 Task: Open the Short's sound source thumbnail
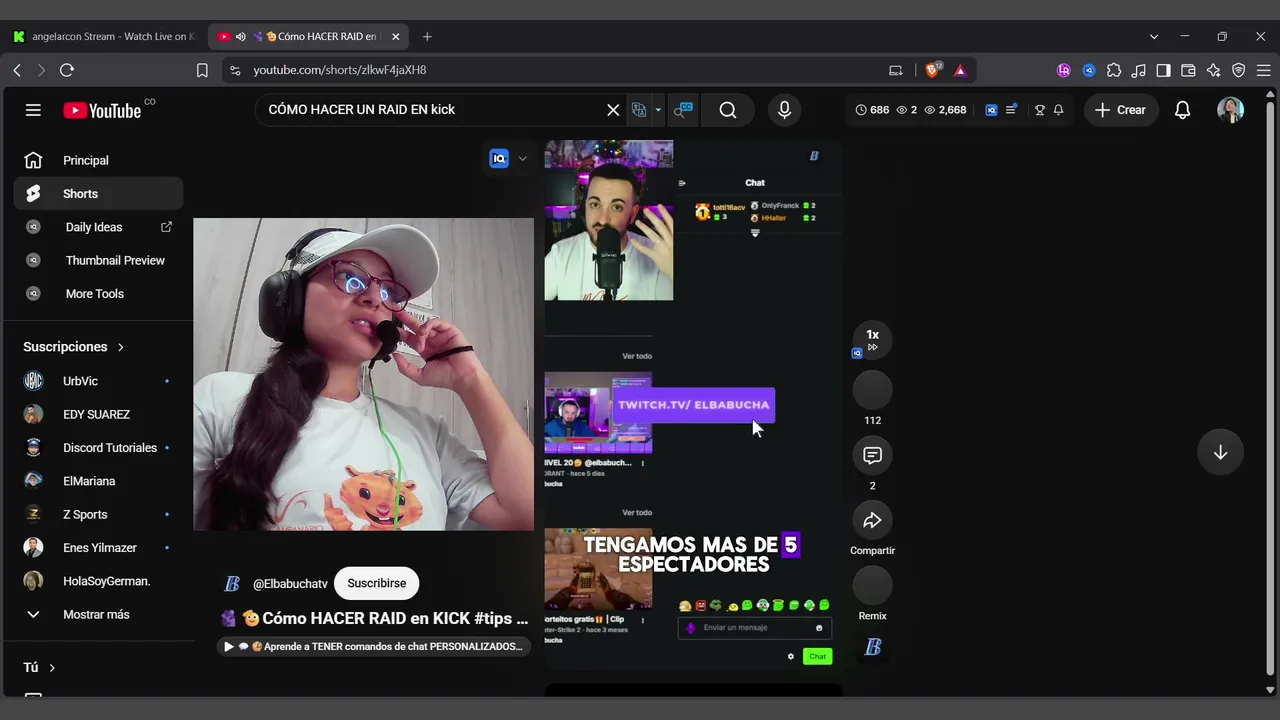872,648
